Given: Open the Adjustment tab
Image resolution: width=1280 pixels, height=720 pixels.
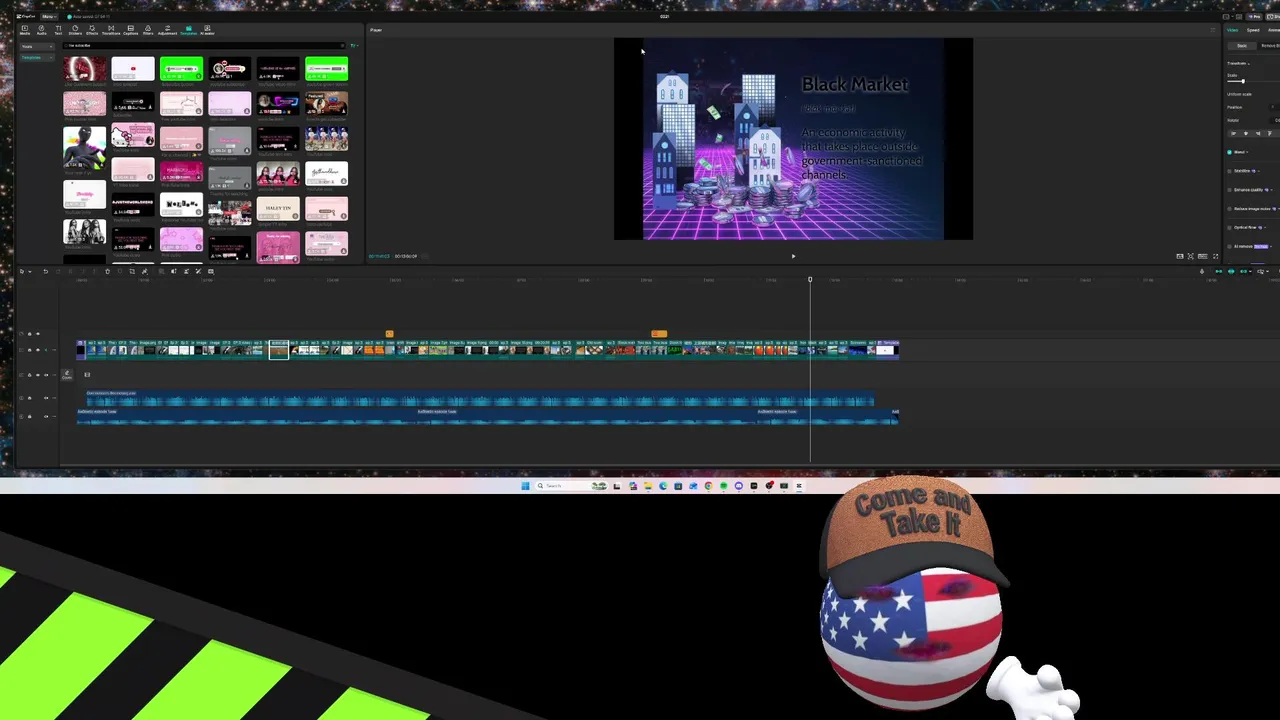Looking at the screenshot, I should tap(168, 30).
